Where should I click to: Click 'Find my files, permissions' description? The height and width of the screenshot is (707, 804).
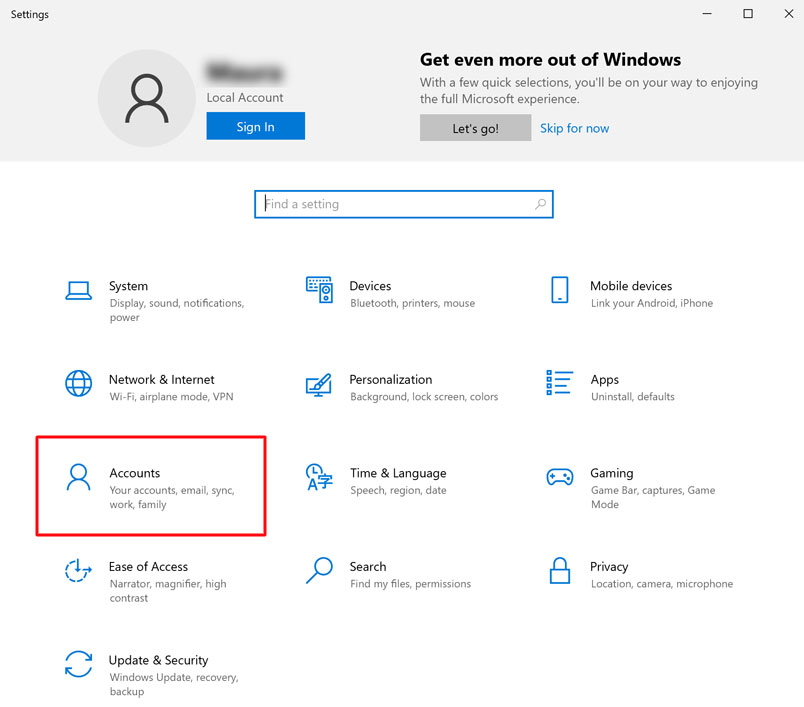pos(410,583)
